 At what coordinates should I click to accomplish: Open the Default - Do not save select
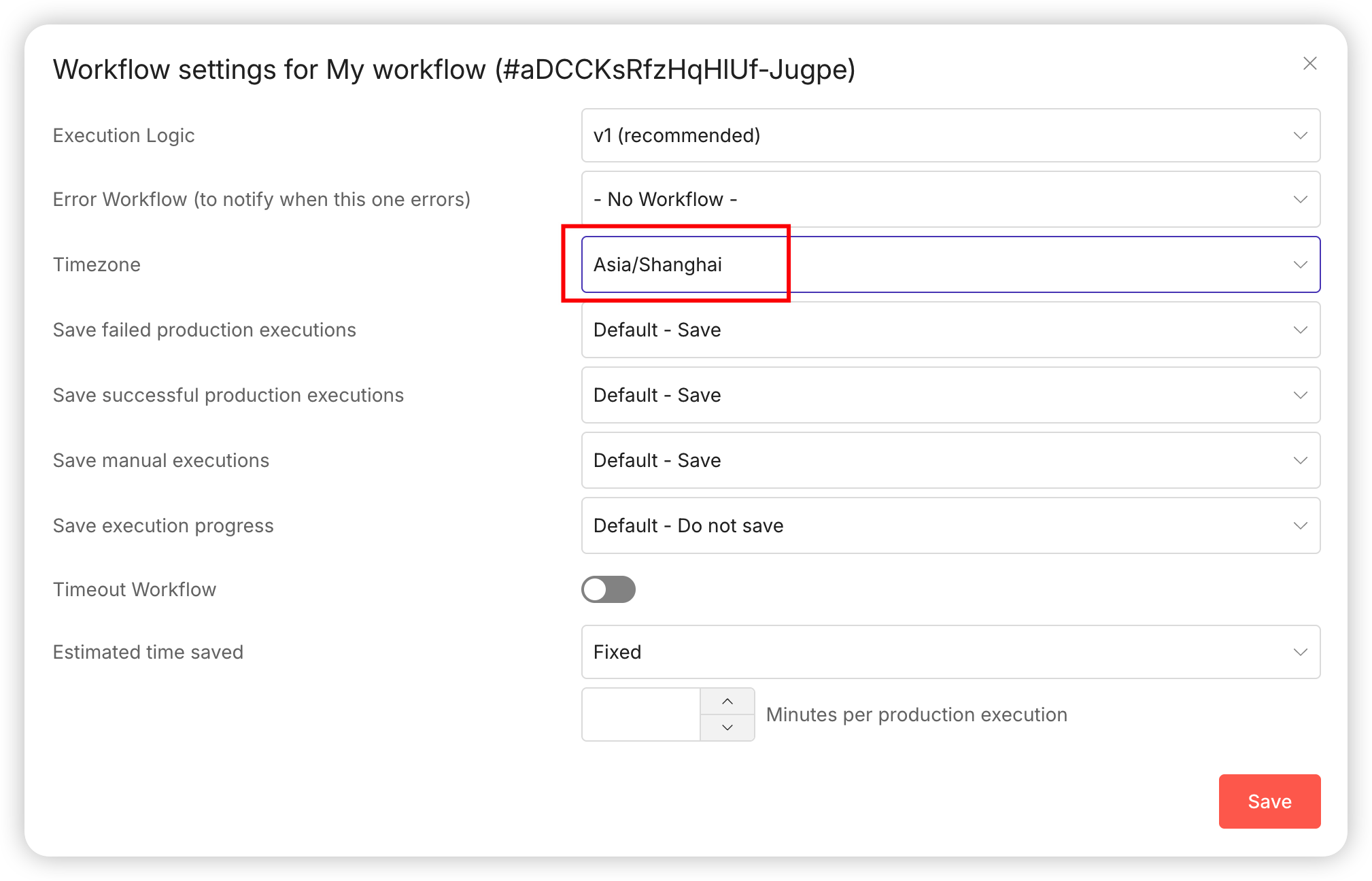click(950, 525)
